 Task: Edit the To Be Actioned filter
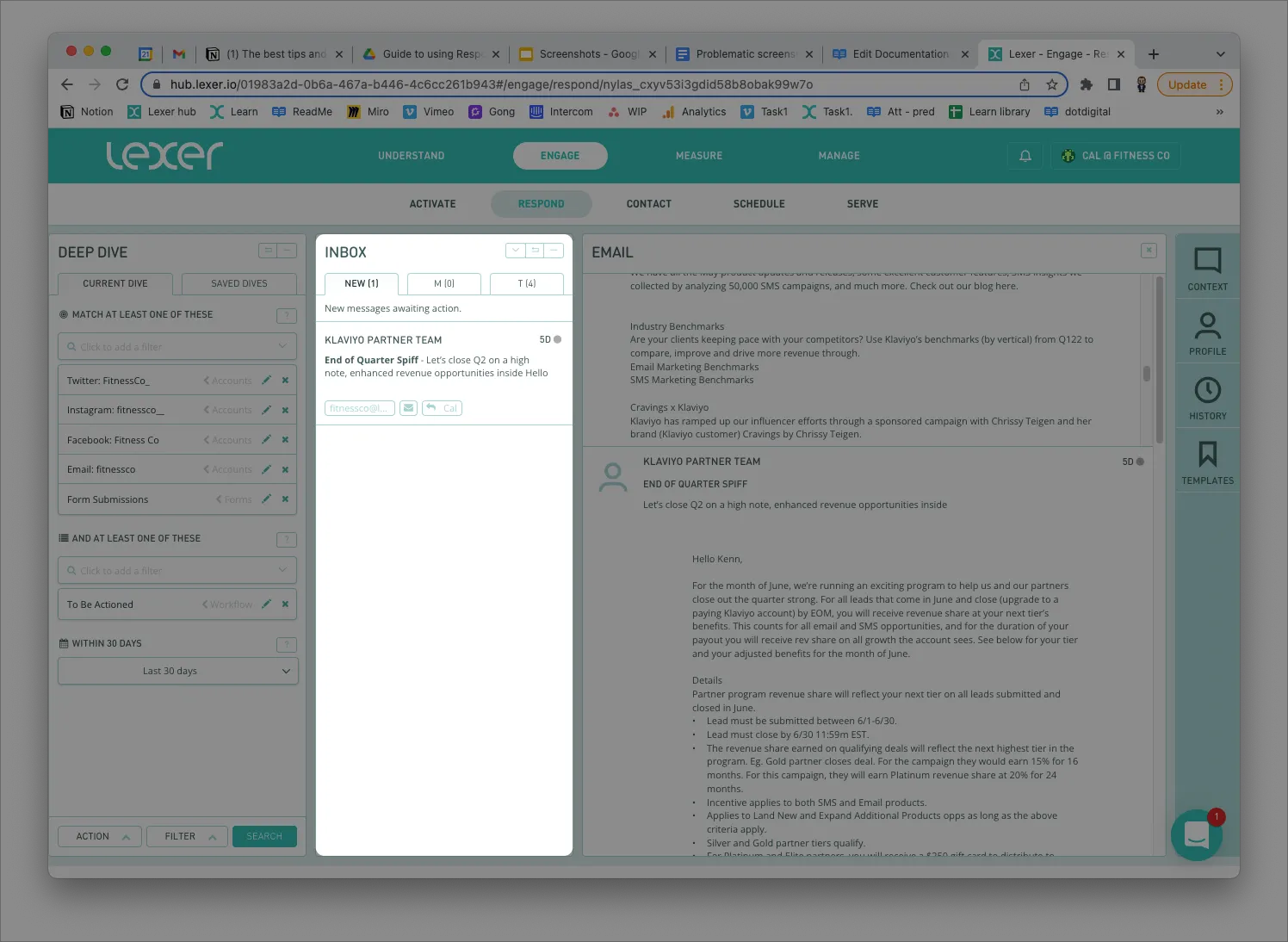[266, 604]
